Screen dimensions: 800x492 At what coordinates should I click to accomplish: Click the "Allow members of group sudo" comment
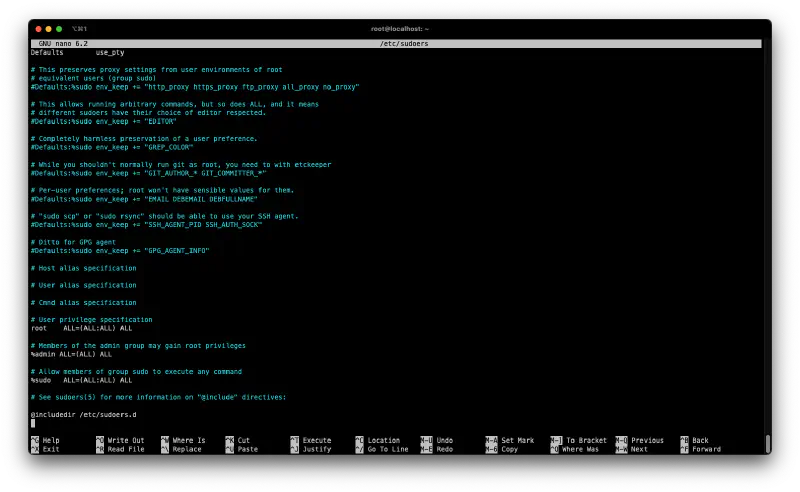coord(136,372)
